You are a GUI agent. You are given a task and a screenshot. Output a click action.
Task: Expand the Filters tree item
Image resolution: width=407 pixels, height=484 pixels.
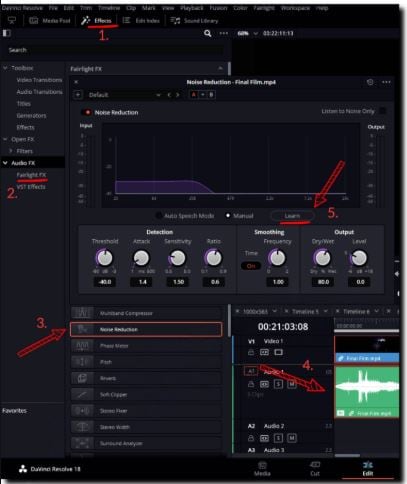point(11,151)
